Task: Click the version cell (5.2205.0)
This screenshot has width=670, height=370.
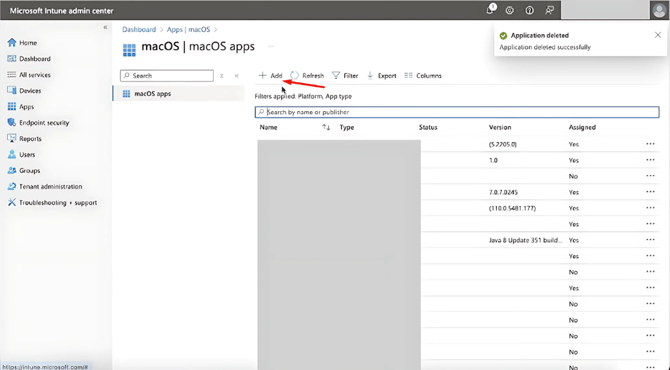Action: (502, 144)
